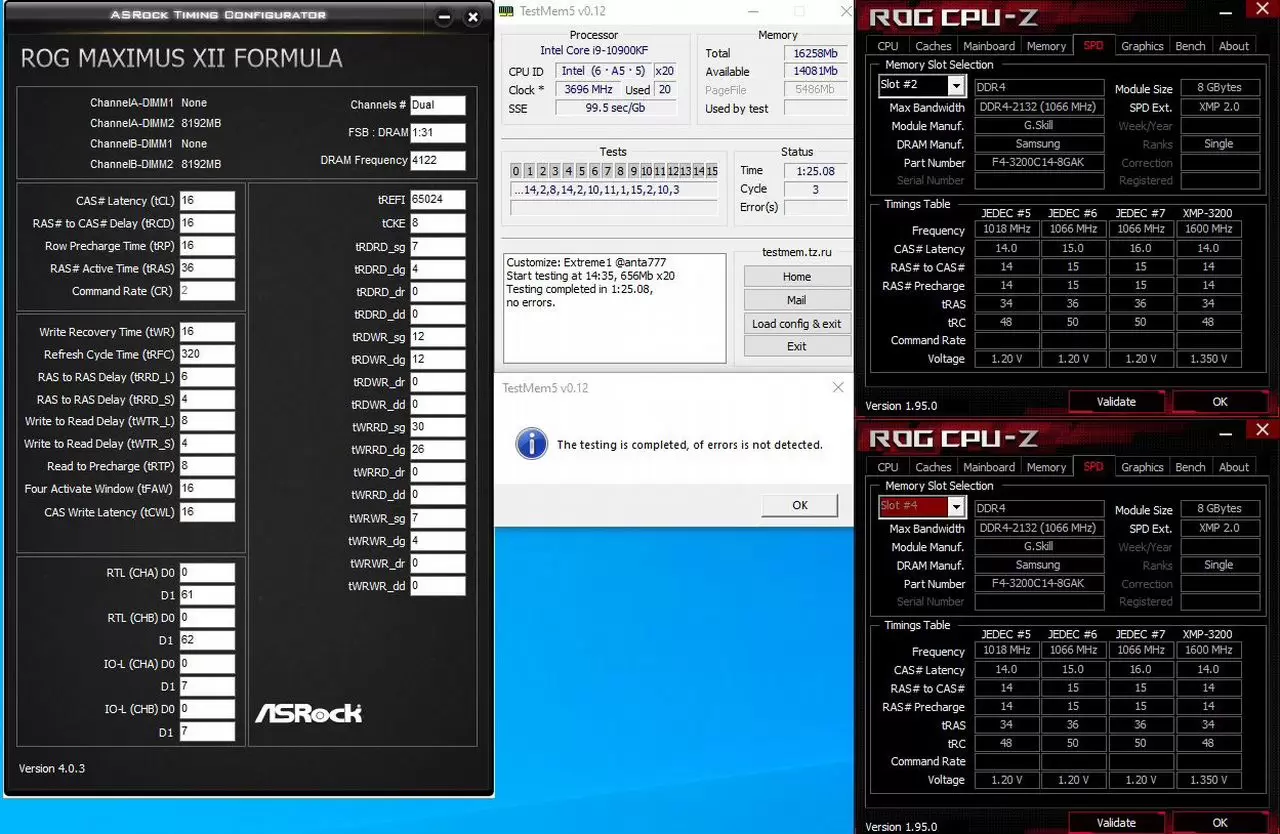Click the Four Activate Window (tFAW) field
Viewport: 1280px width, 834px height.
click(x=207, y=489)
